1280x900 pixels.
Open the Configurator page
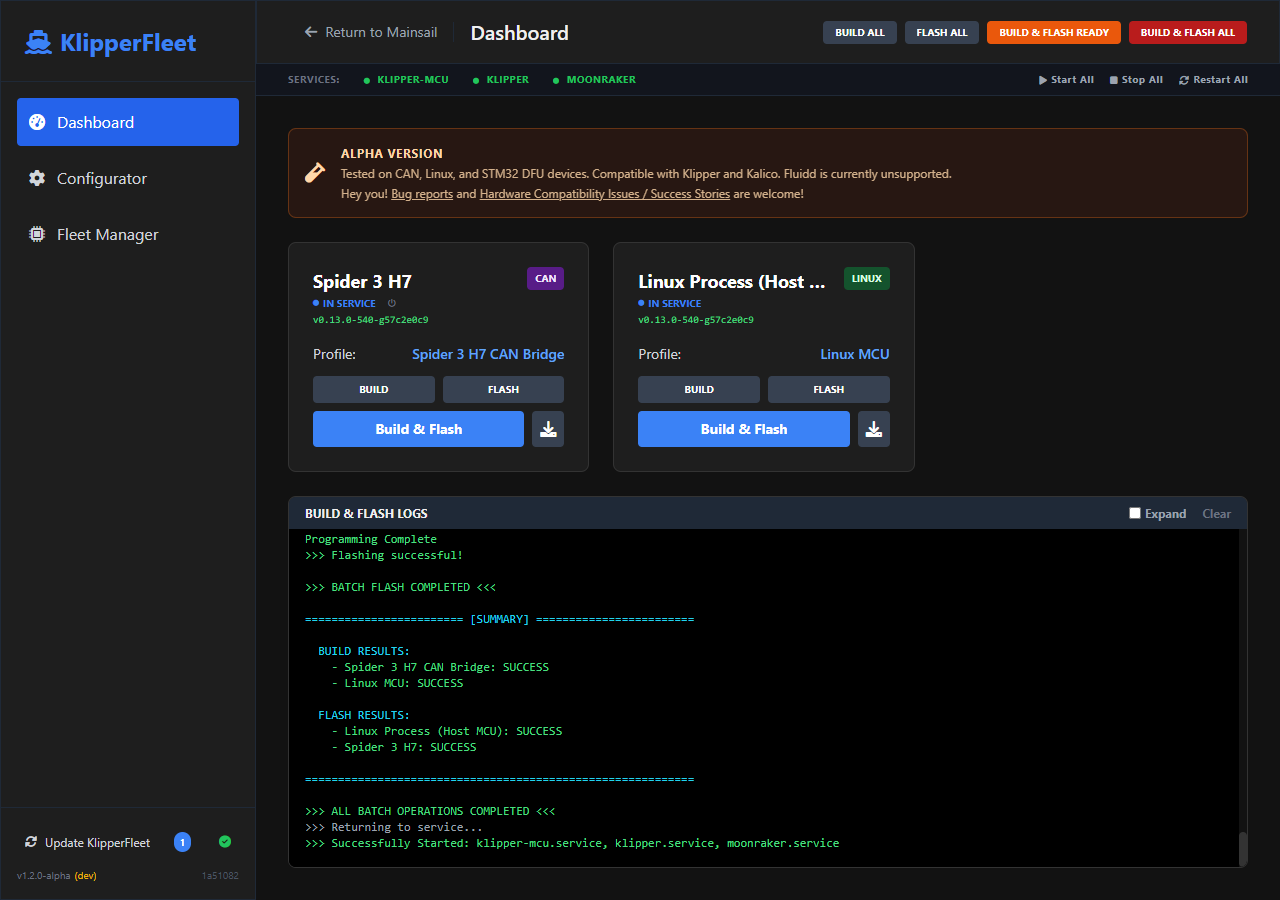coord(128,178)
